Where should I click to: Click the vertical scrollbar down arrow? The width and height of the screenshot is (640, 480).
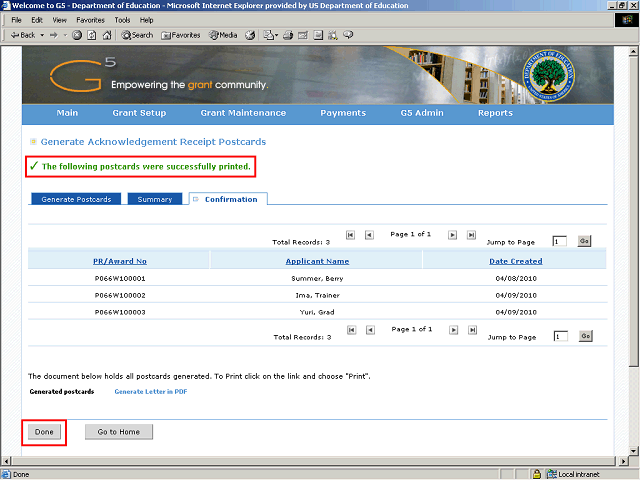pyautogui.click(x=633, y=451)
